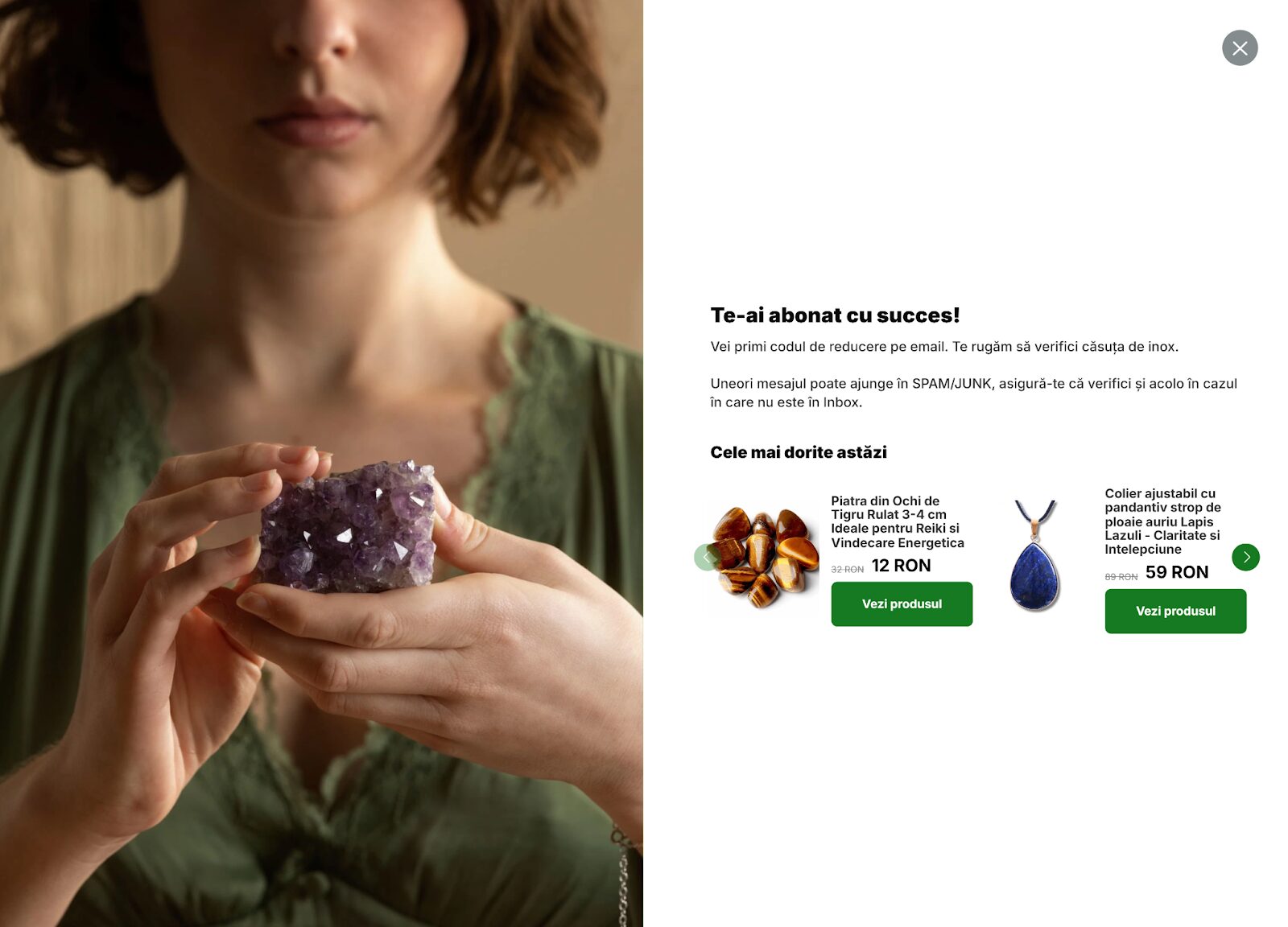
Task: Click the SPAM/JUNK notice paragraph
Action: pyautogui.click(x=973, y=393)
